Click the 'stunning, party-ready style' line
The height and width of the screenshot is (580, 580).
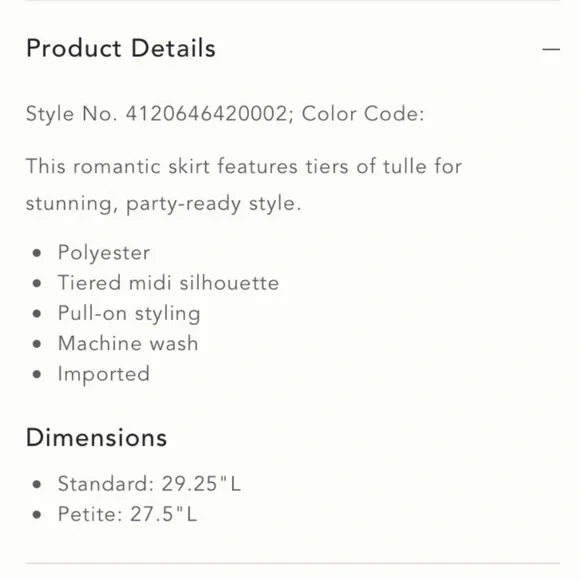(163, 204)
